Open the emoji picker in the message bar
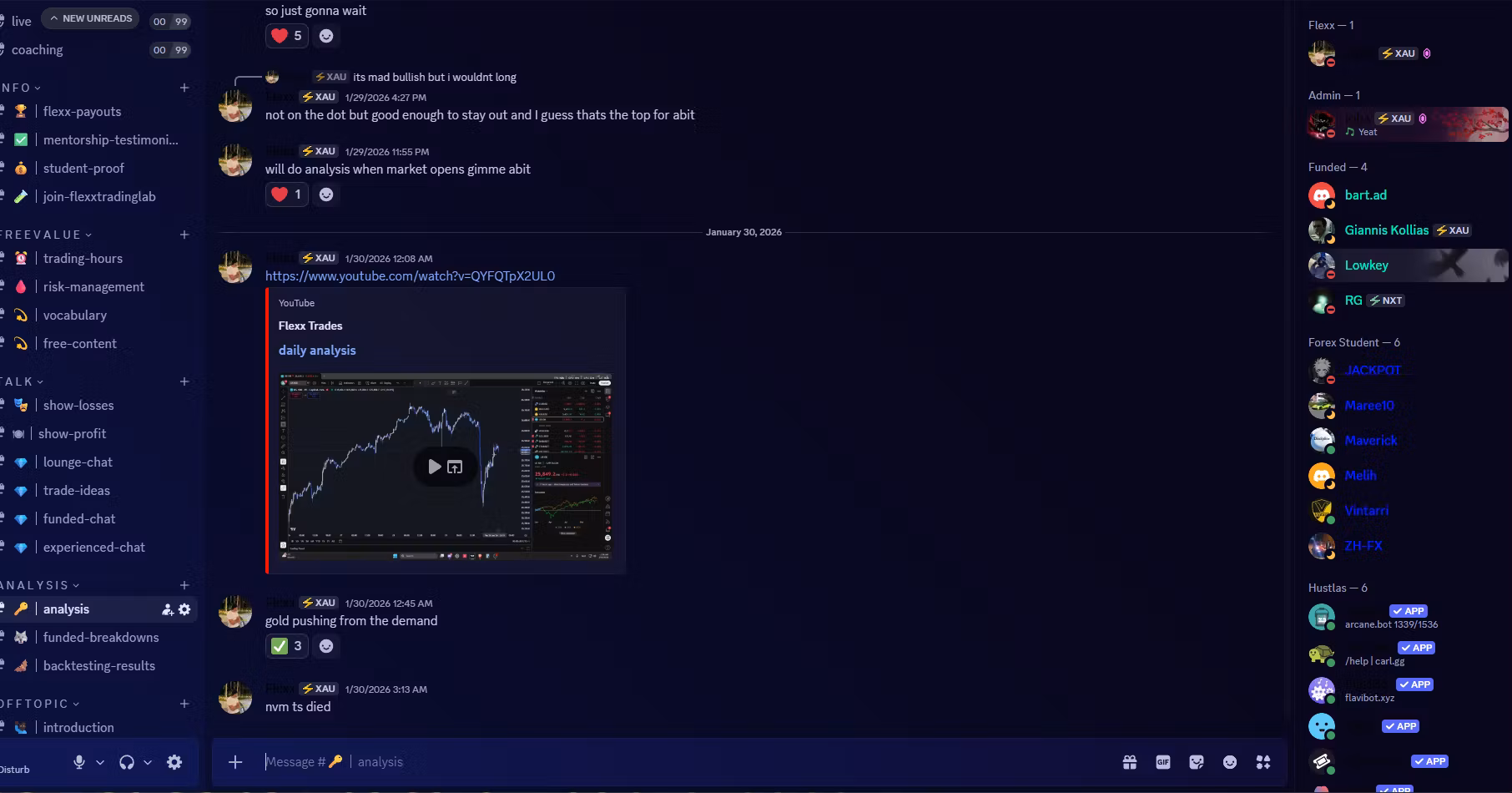1512x793 pixels. (x=1230, y=762)
